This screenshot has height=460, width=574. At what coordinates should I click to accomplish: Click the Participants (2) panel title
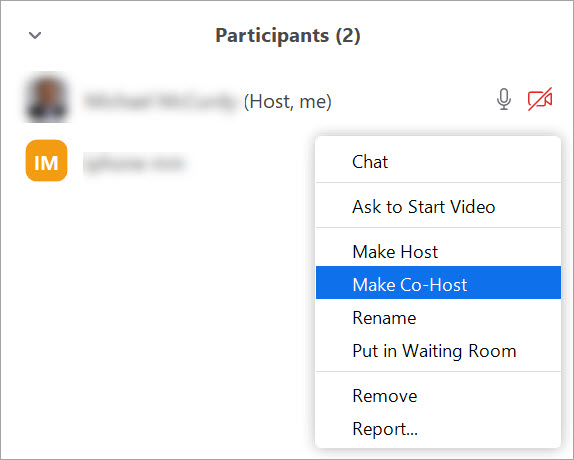[x=288, y=35]
